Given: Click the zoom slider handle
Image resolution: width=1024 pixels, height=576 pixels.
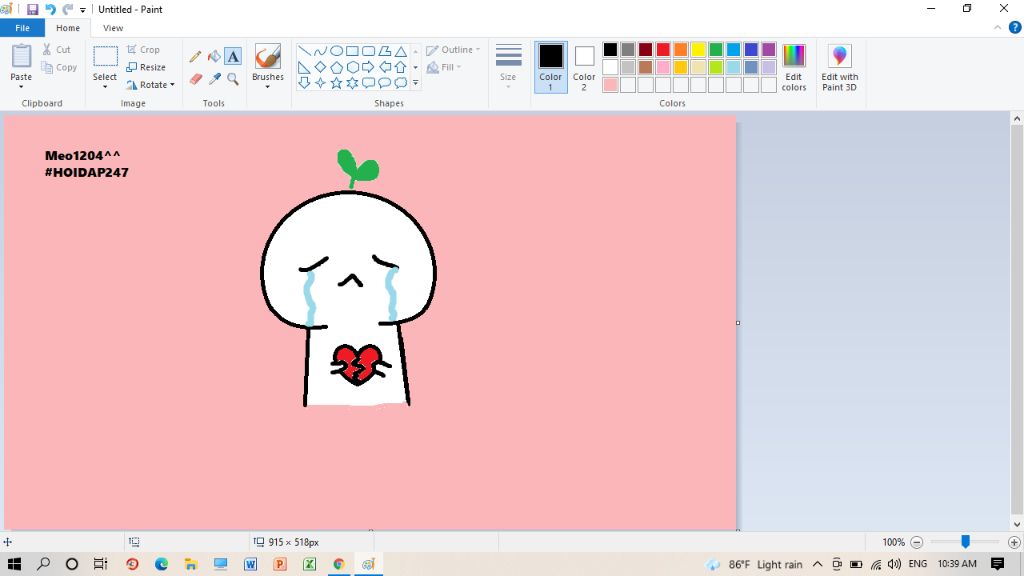Looking at the screenshot, I should tap(965, 542).
